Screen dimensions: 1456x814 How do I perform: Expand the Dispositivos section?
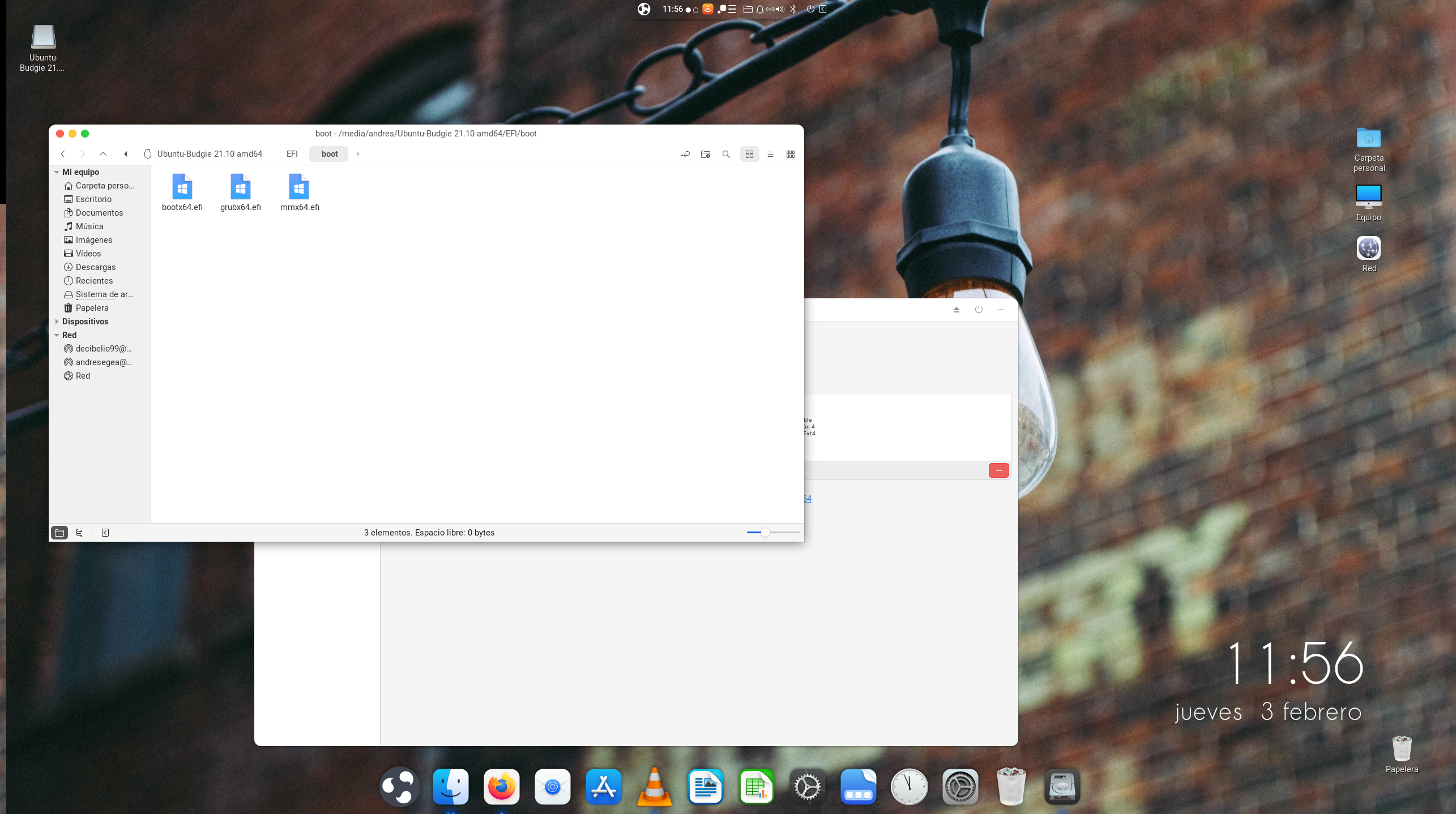[57, 322]
